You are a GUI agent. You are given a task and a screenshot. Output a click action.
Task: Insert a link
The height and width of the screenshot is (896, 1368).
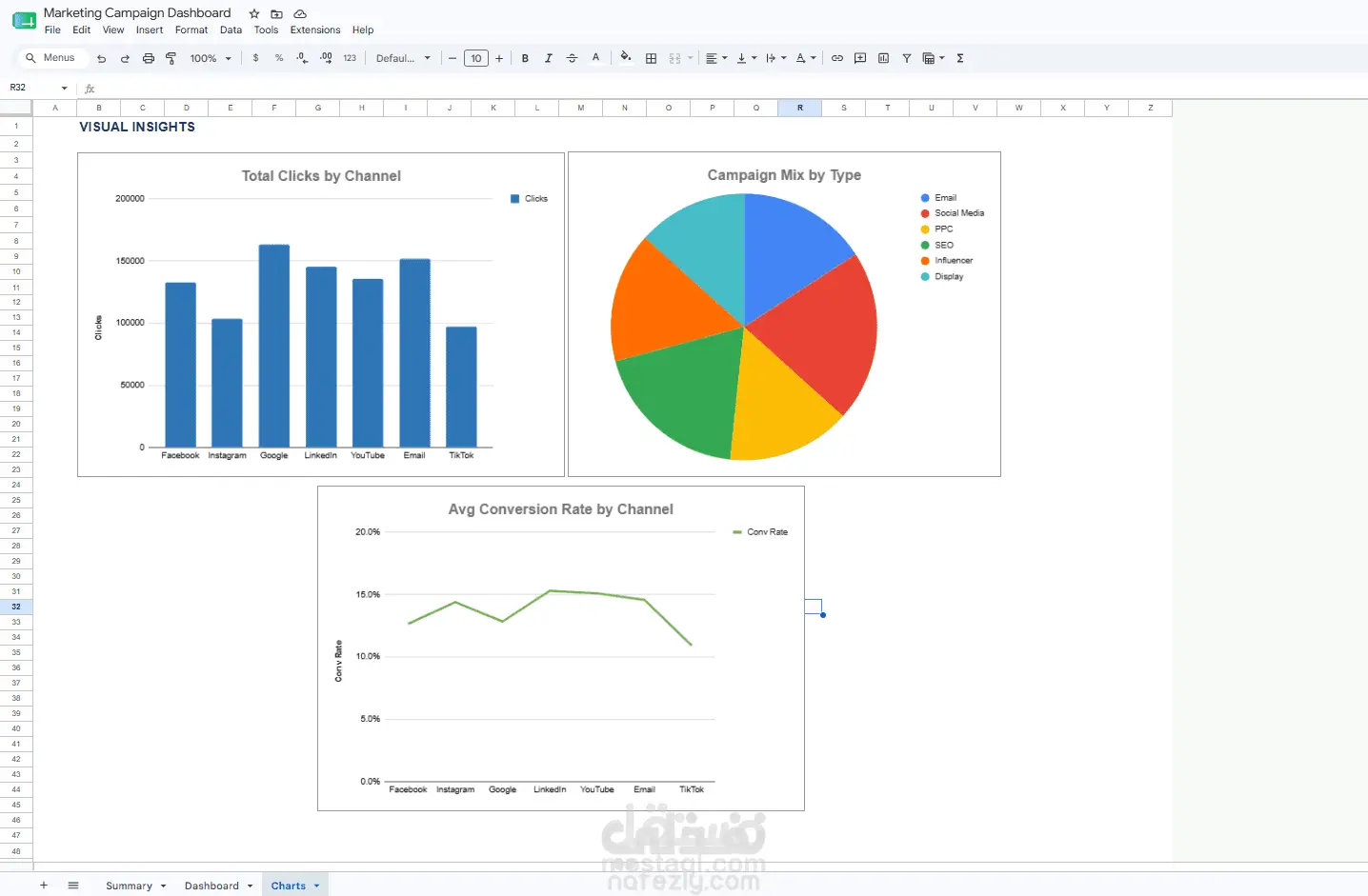(837, 59)
